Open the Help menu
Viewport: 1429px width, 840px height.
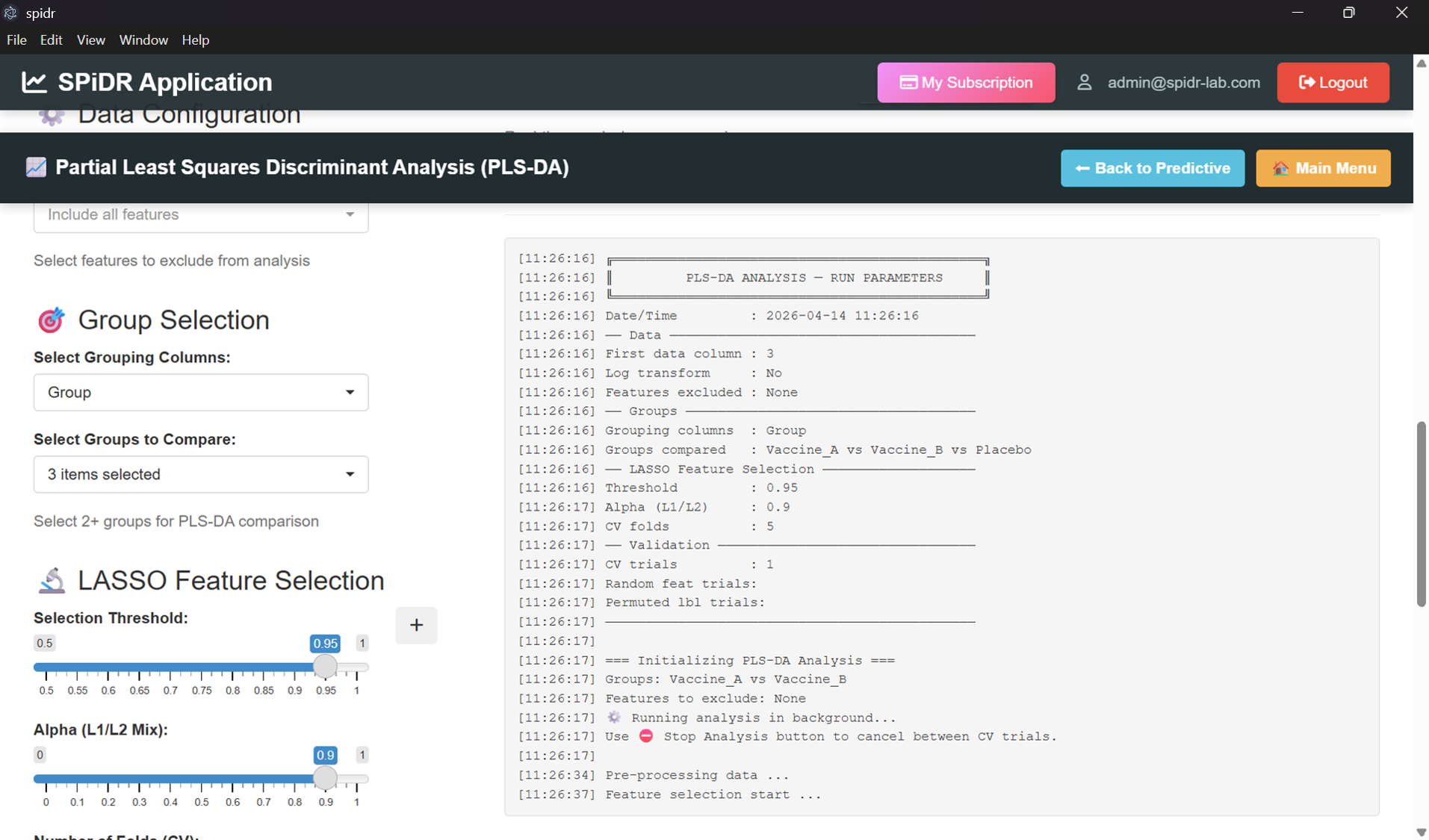click(195, 40)
